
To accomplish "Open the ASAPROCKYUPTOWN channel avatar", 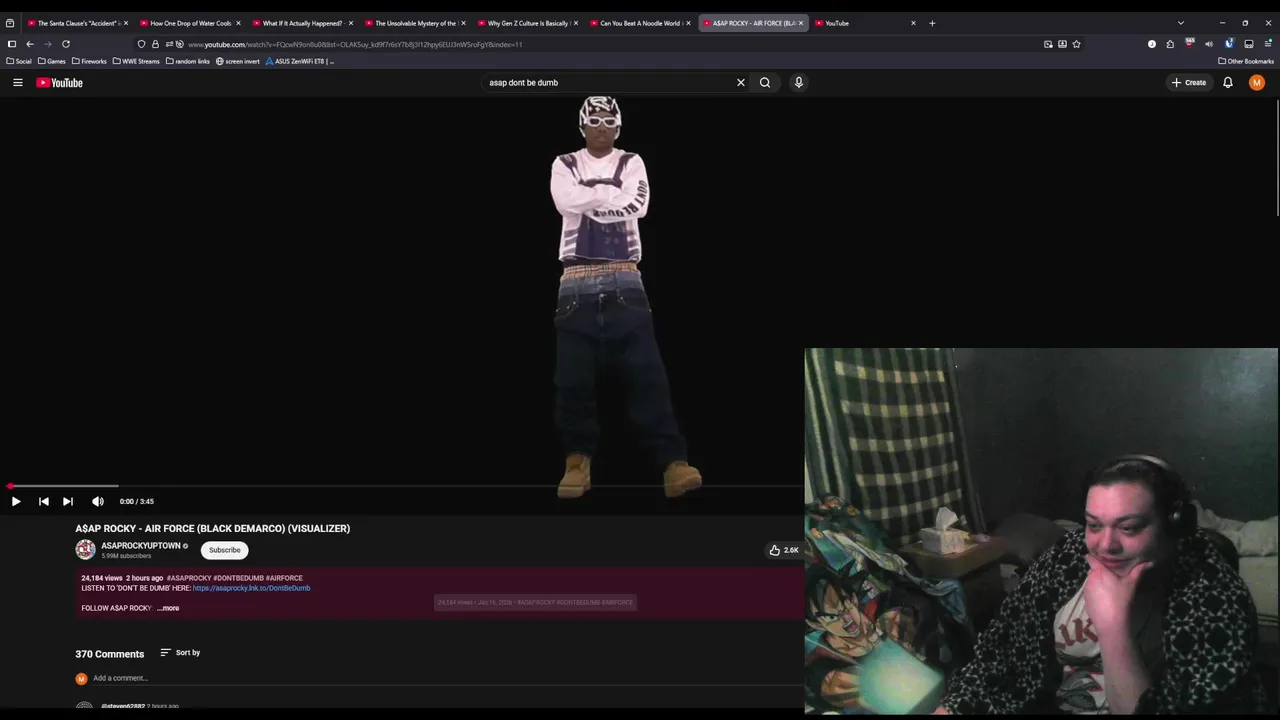I will point(85,549).
